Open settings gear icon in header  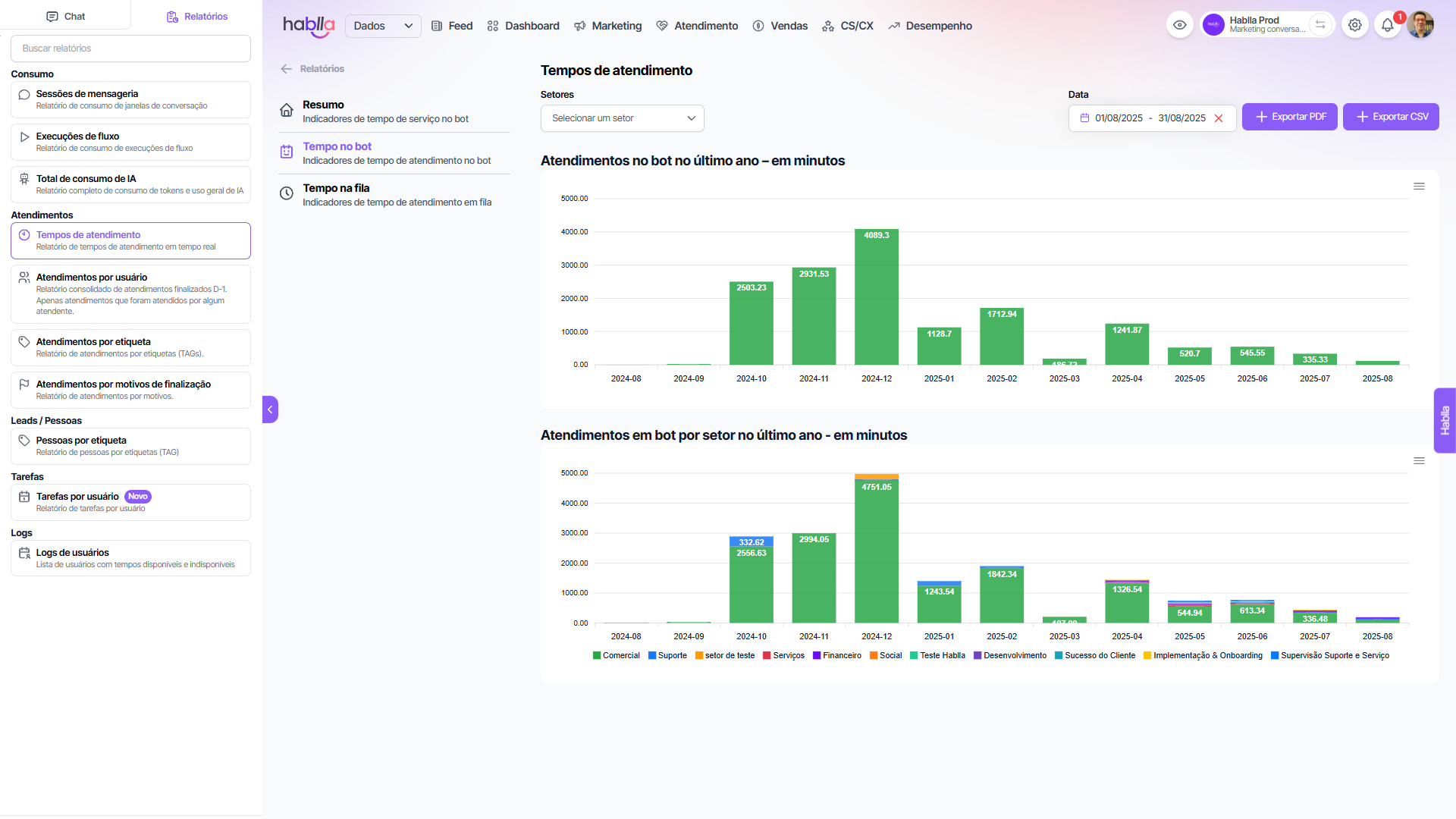click(x=1355, y=25)
